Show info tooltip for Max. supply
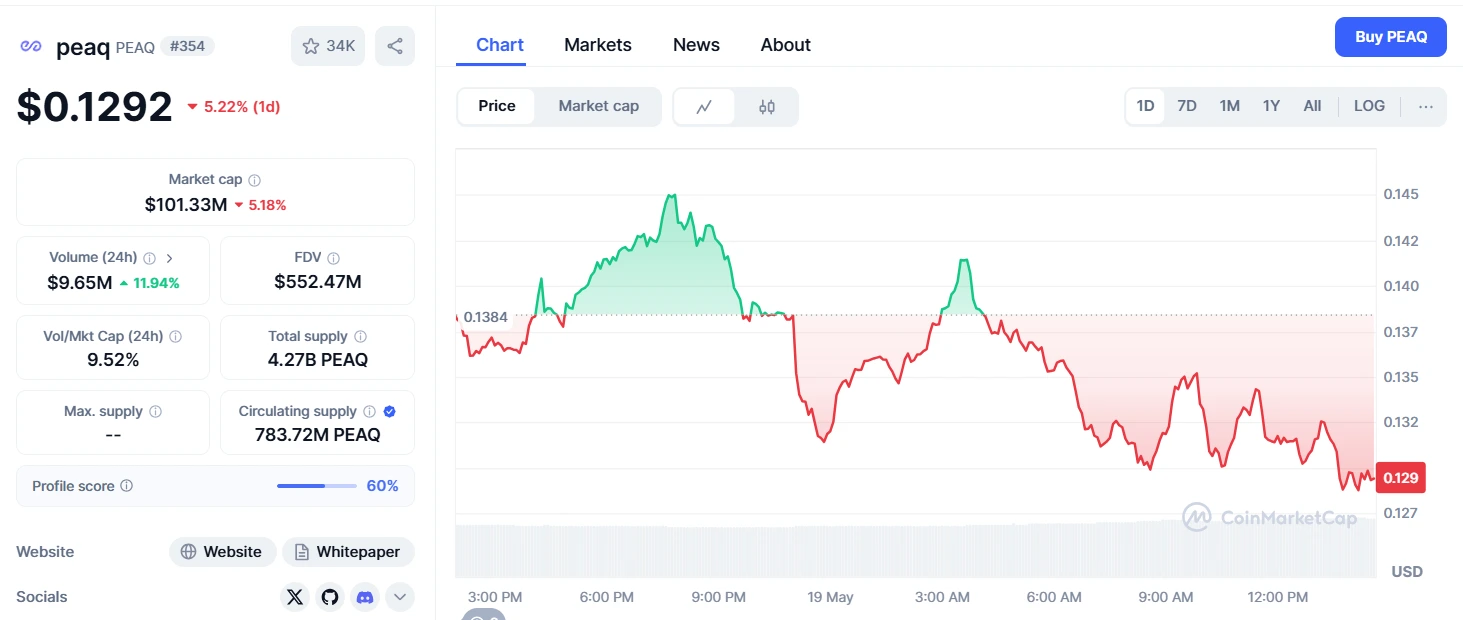The image size is (1463, 620). pyautogui.click(x=155, y=412)
